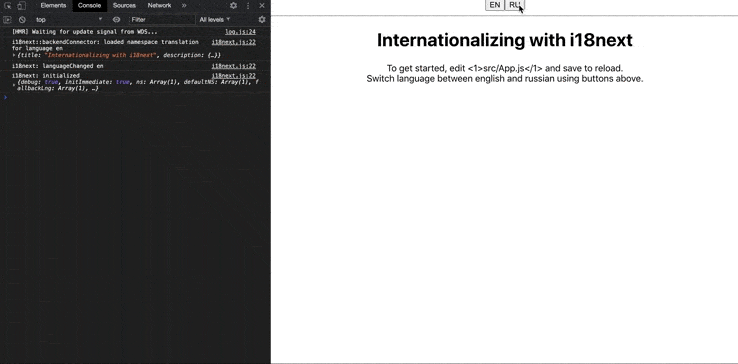Viewport: 738px width, 364px height.
Task: Click the 'Internationalizing with i18next' heading
Action: 505,40
